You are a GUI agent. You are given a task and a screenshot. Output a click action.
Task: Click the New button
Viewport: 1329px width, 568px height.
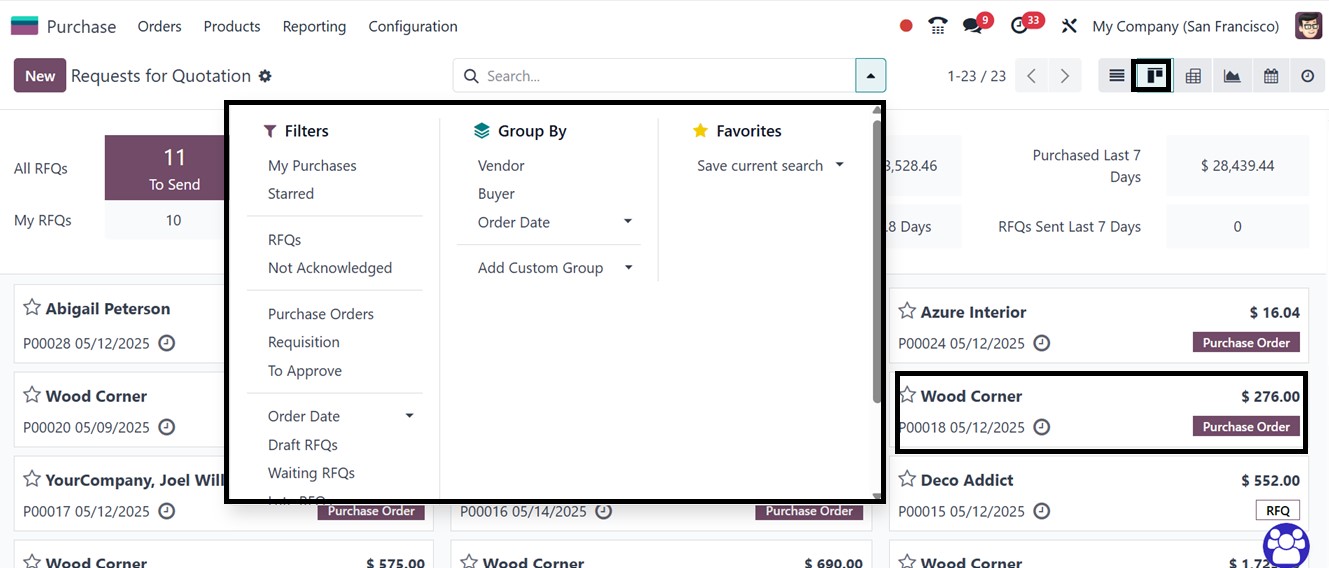pyautogui.click(x=40, y=76)
